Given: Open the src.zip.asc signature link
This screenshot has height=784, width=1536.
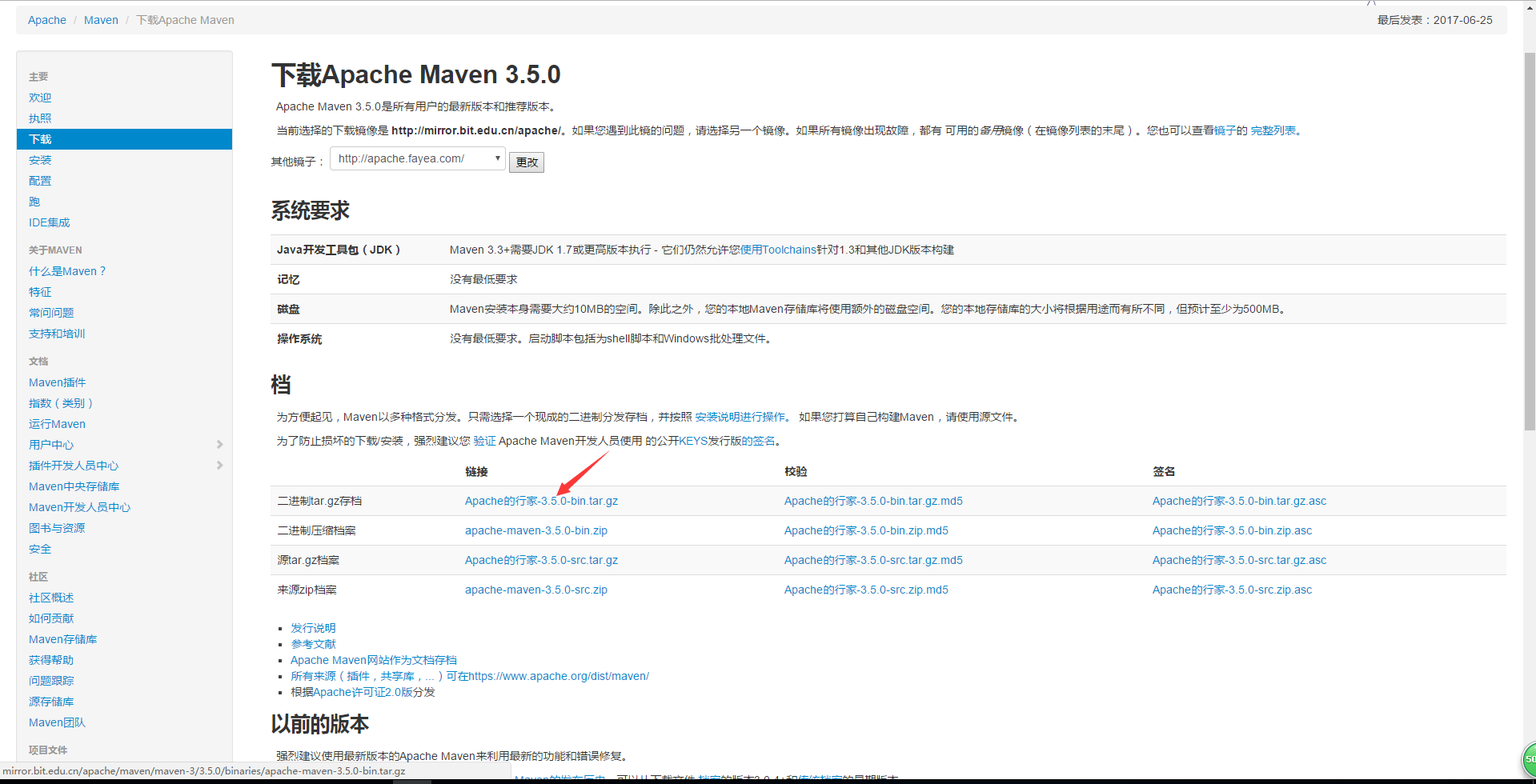Looking at the screenshot, I should tap(1232, 590).
